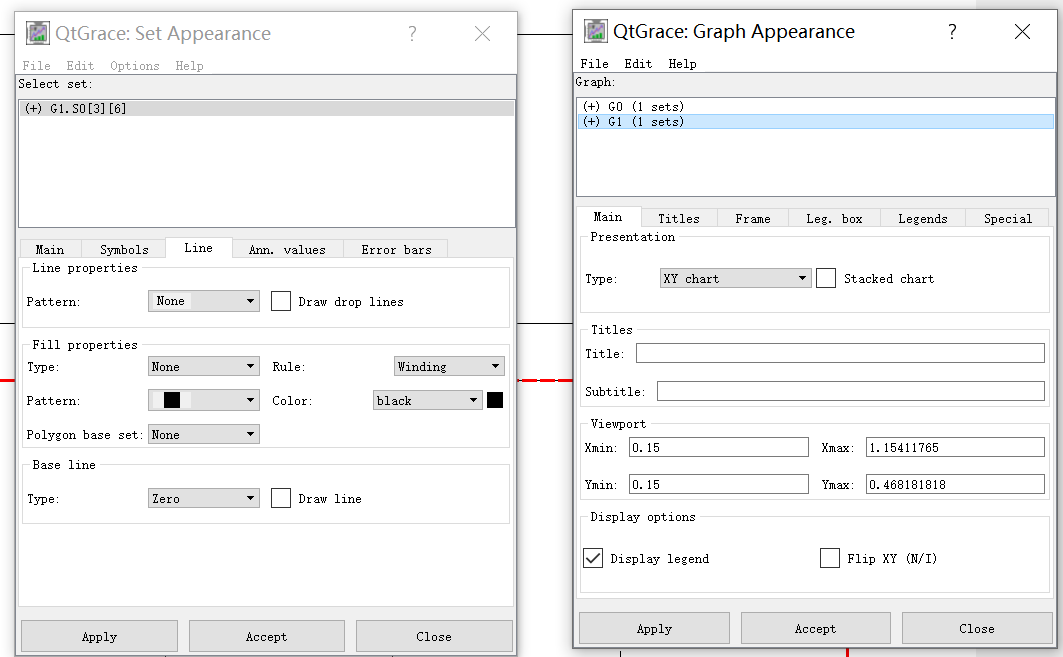Enable the Stacked chart checkbox
Viewport: 1063px width, 657px height.
pos(826,277)
